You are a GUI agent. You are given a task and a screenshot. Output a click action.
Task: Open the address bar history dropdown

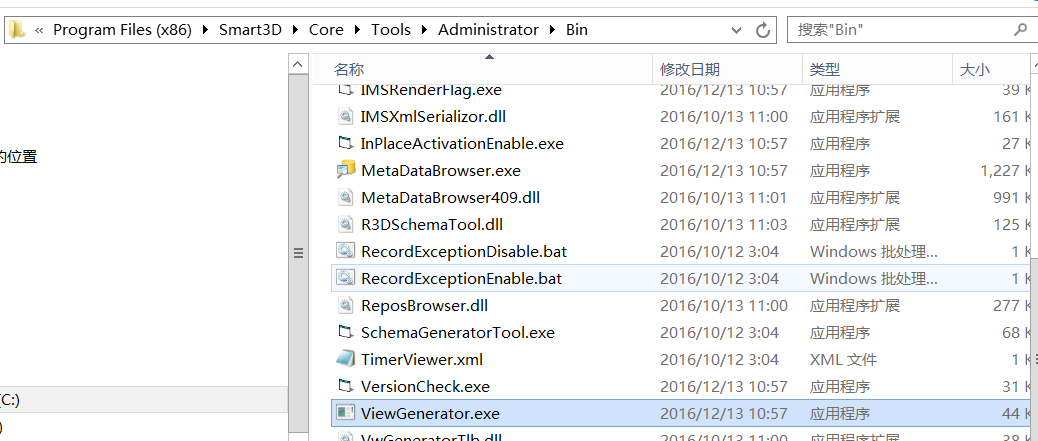coord(736,30)
